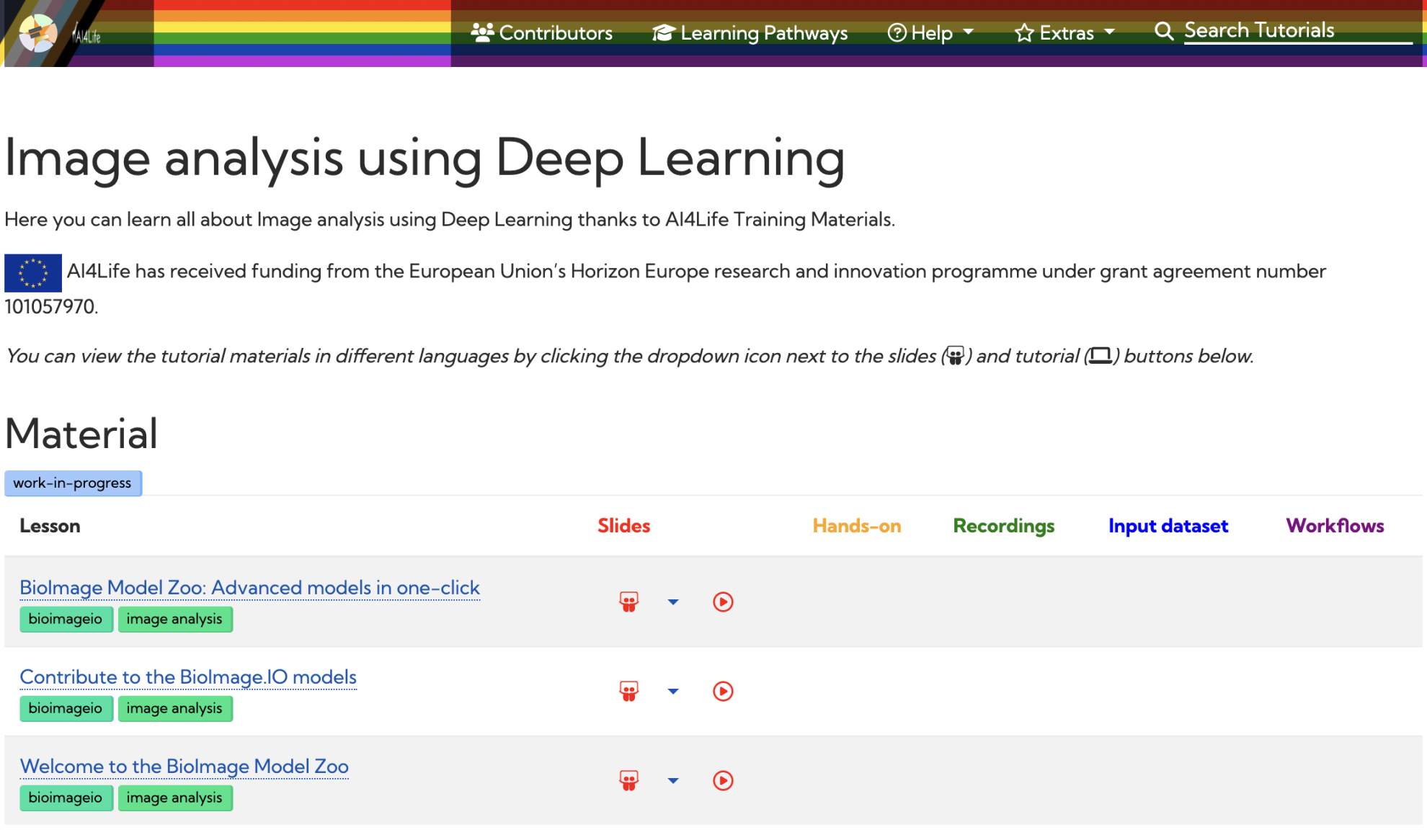Play recording for Advanced models in one-click
The width and height of the screenshot is (1427, 840).
pyautogui.click(x=723, y=602)
